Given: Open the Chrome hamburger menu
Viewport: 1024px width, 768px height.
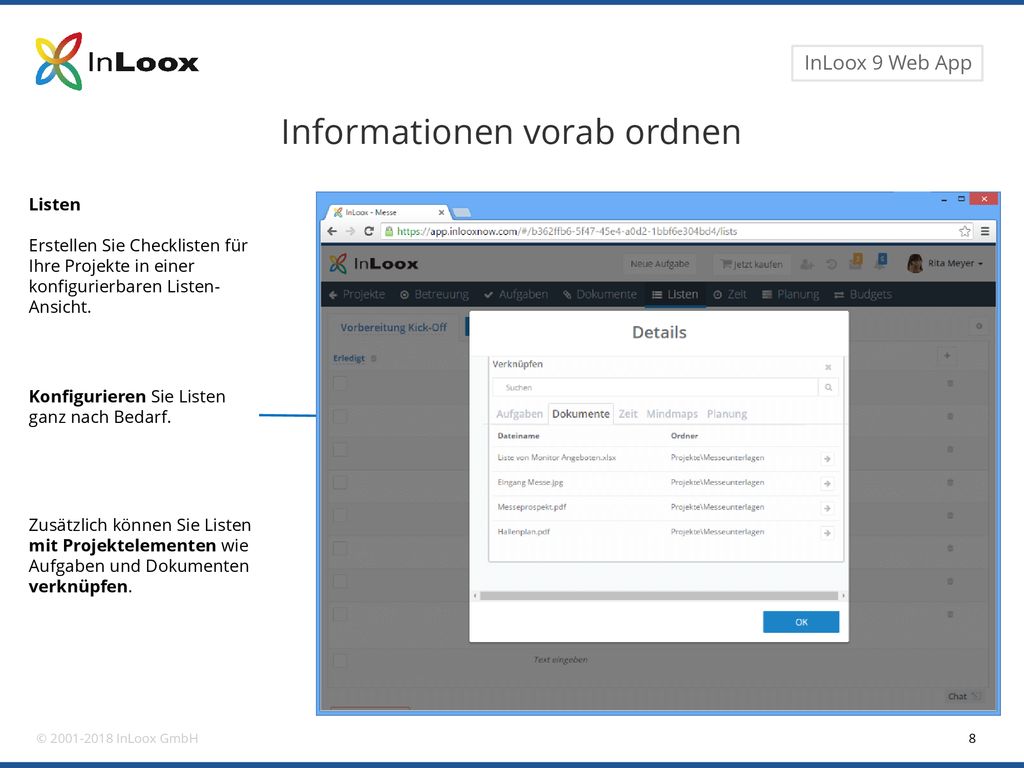Looking at the screenshot, I should pos(985,231).
